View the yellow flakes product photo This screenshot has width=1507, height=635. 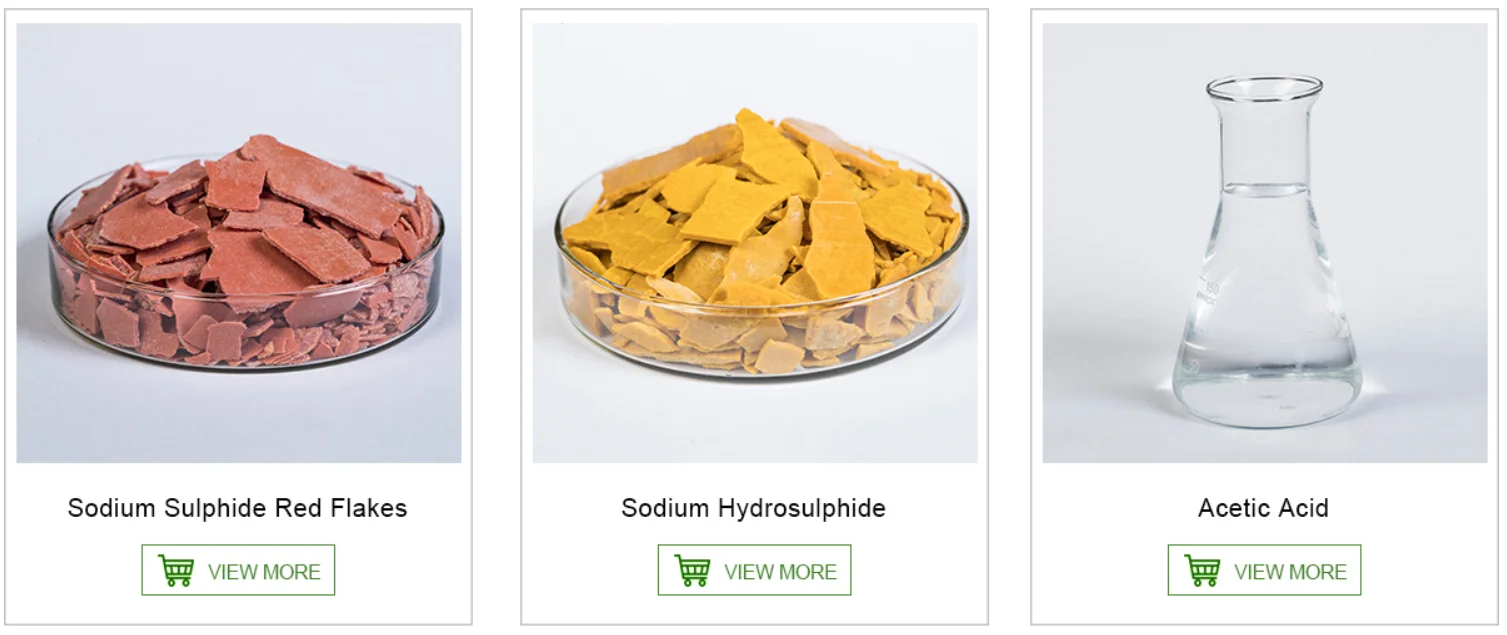(755, 243)
